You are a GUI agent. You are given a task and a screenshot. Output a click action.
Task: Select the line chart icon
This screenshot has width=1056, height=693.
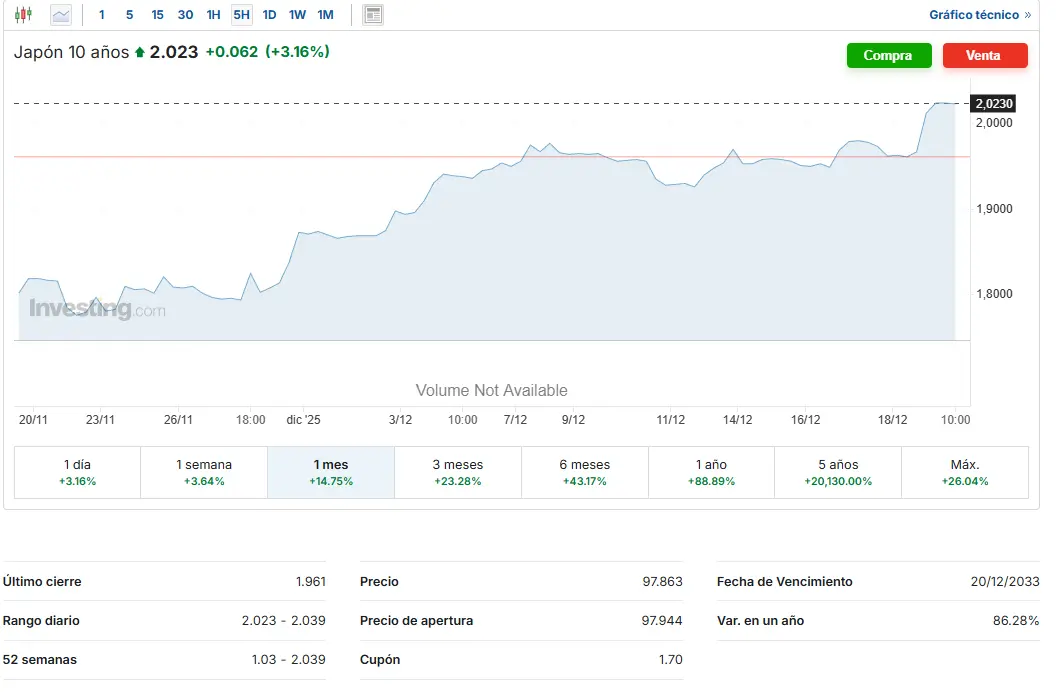tap(60, 14)
